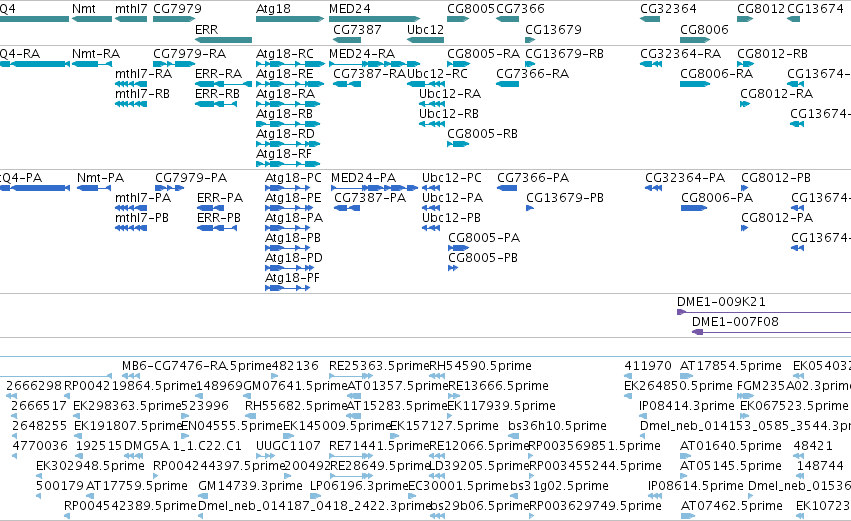Select the Ubc12-RB transcript

(432, 124)
